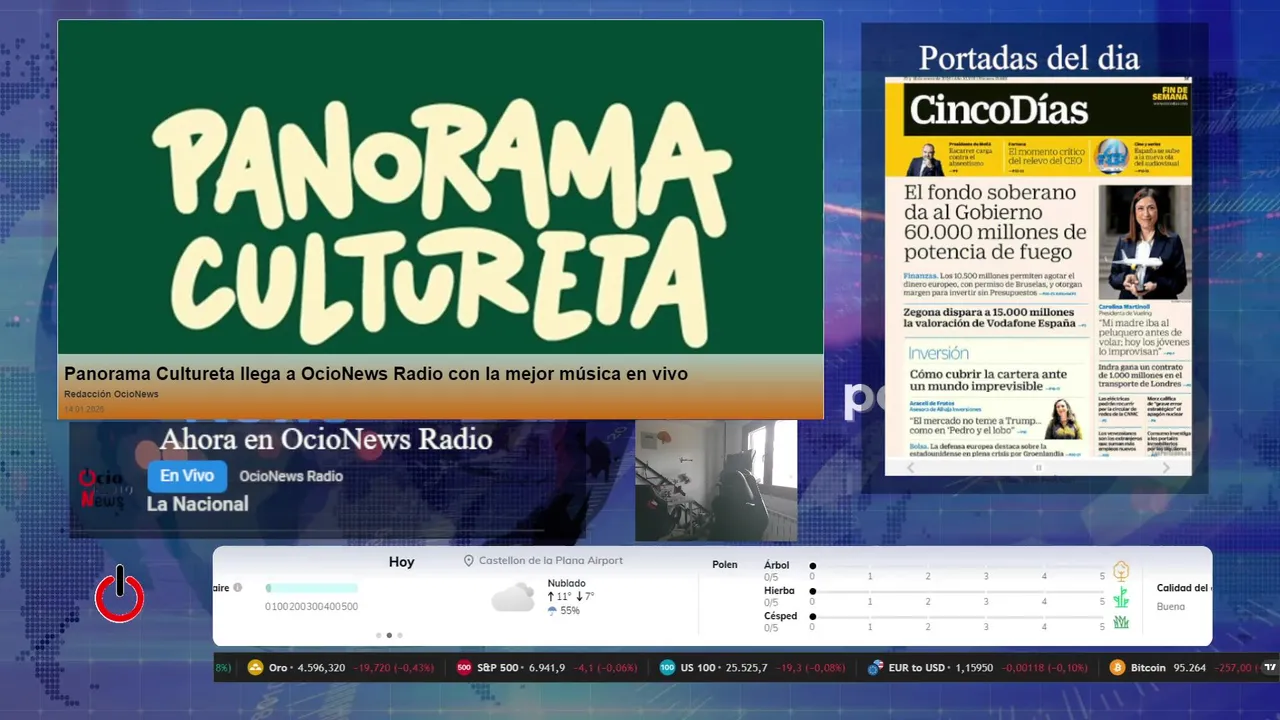The image size is (1280, 720).
Task: Click 'OcioNews Radio' station label
Action: (x=291, y=476)
